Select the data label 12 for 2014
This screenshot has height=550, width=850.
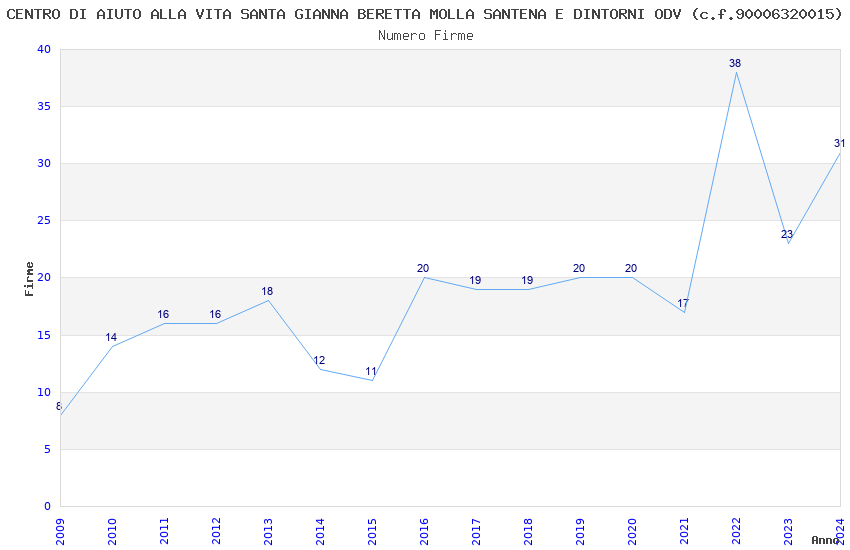click(319, 360)
